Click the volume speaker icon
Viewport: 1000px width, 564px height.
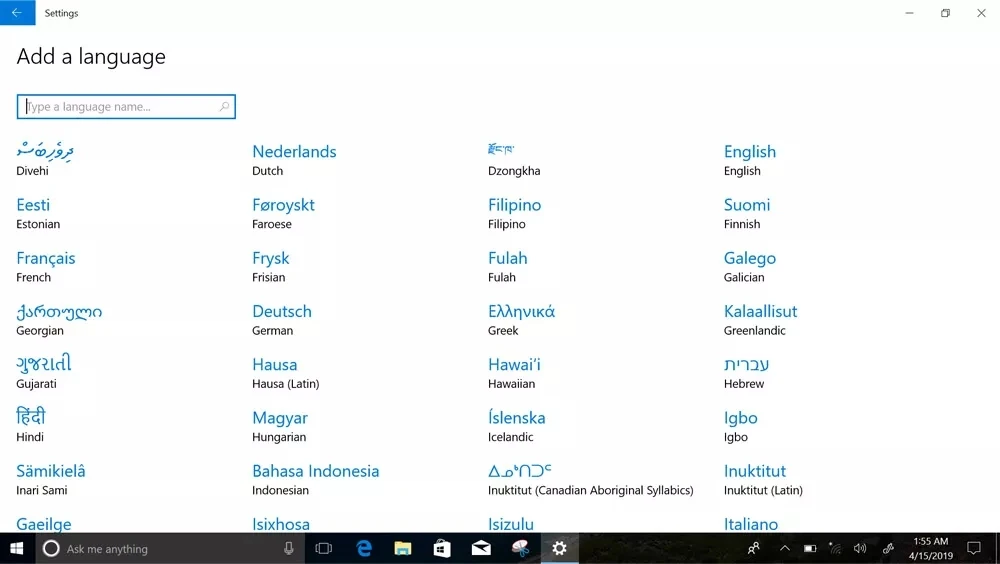[x=860, y=549]
